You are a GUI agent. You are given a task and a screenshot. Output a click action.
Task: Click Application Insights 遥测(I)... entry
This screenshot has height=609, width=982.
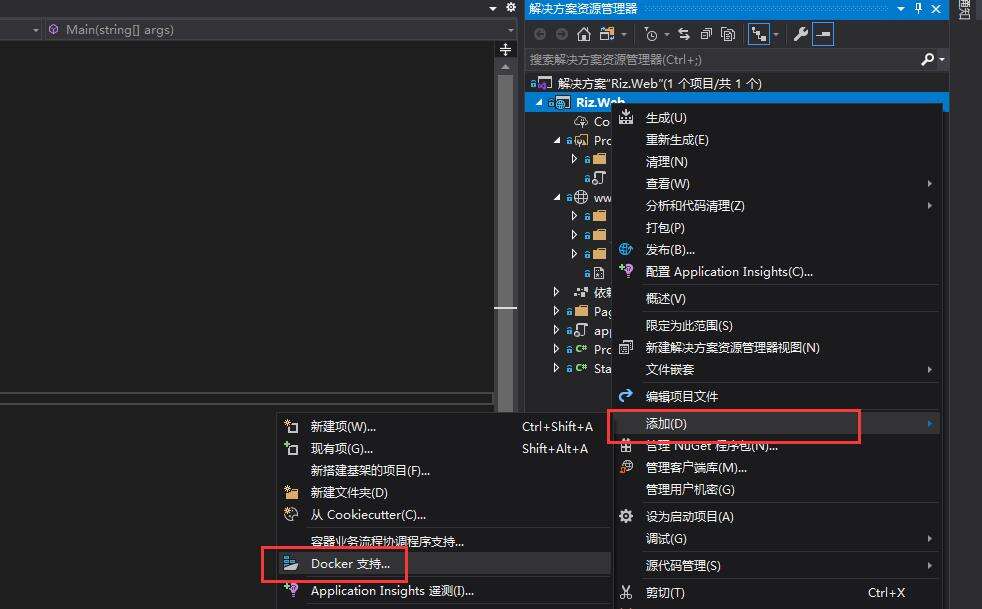click(444, 591)
